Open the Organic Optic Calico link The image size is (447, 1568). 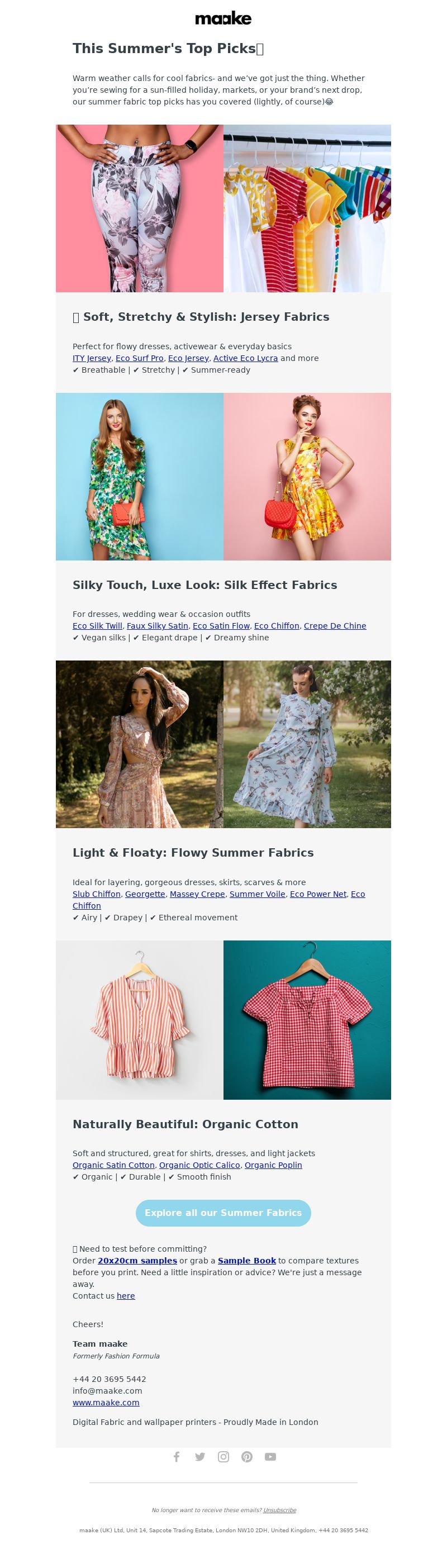[199, 1165]
